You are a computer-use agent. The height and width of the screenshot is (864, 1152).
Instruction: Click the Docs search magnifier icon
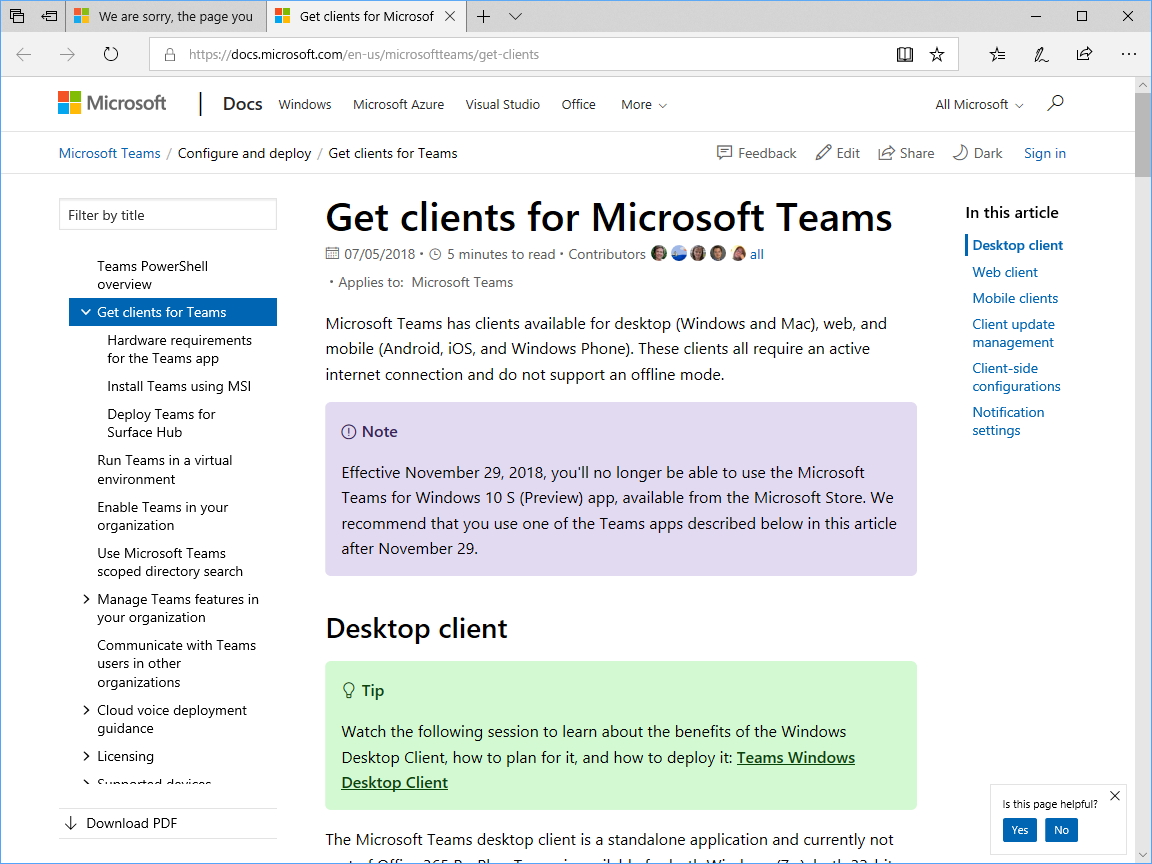[1055, 103]
